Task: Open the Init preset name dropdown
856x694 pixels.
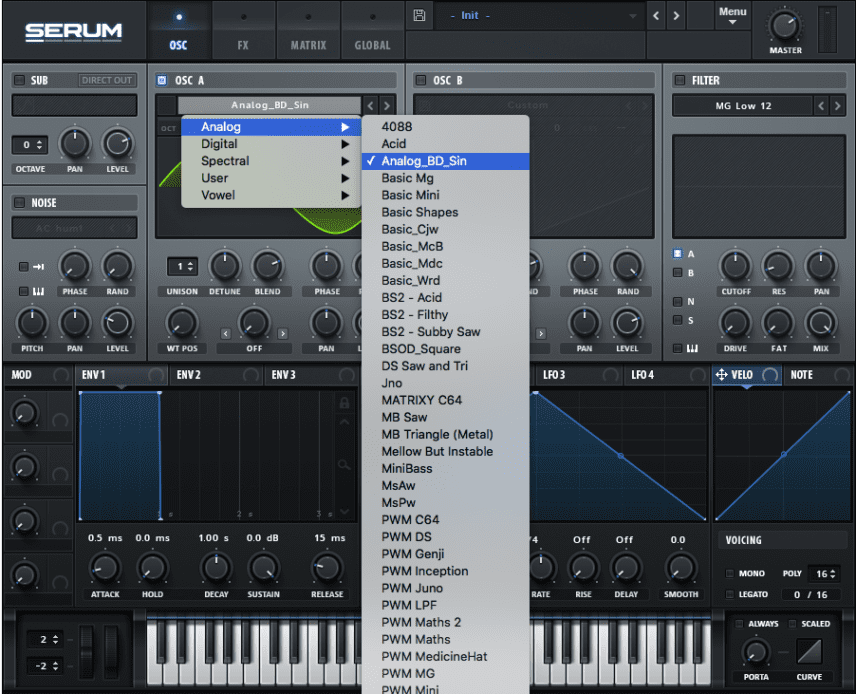Action: click(x=539, y=16)
